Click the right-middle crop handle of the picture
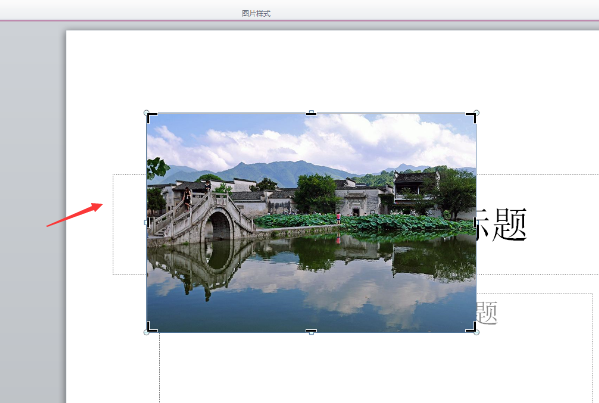 (476, 222)
